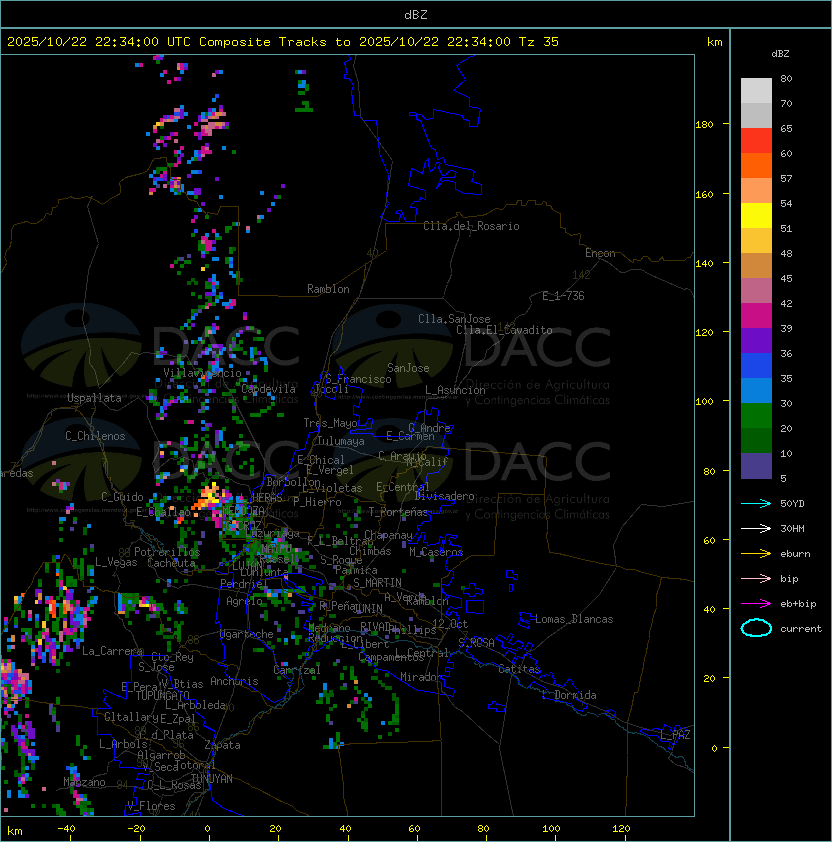Click the 'Capdevila' map label
The image size is (832, 842).
[268, 389]
